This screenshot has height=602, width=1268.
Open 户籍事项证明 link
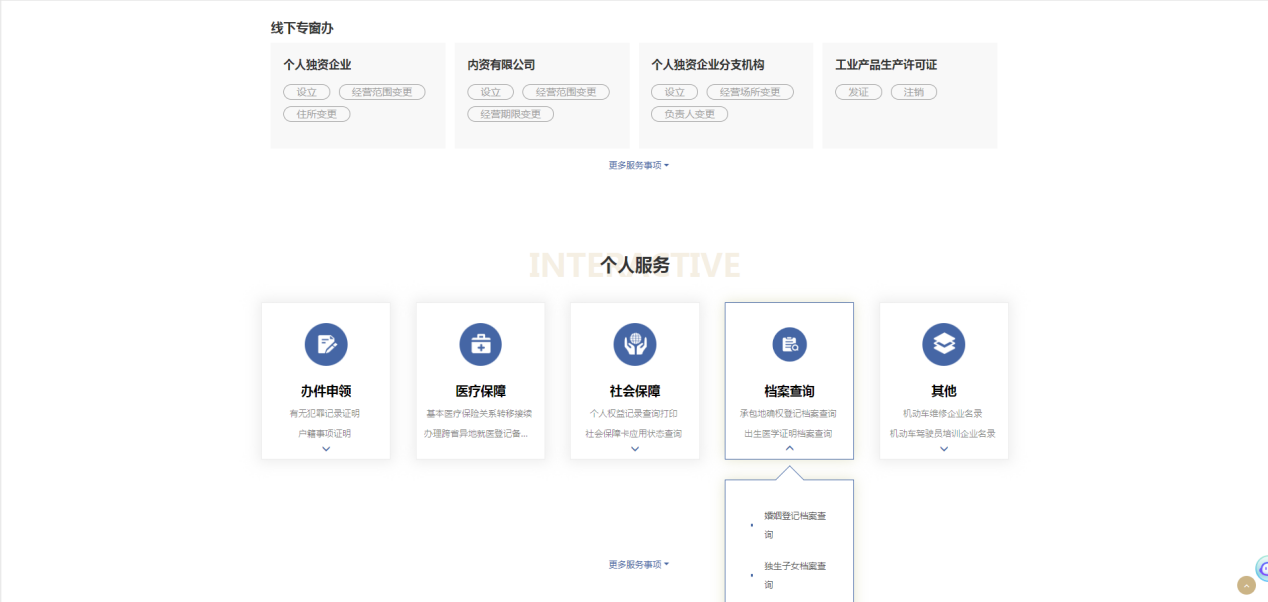[x=325, y=434]
